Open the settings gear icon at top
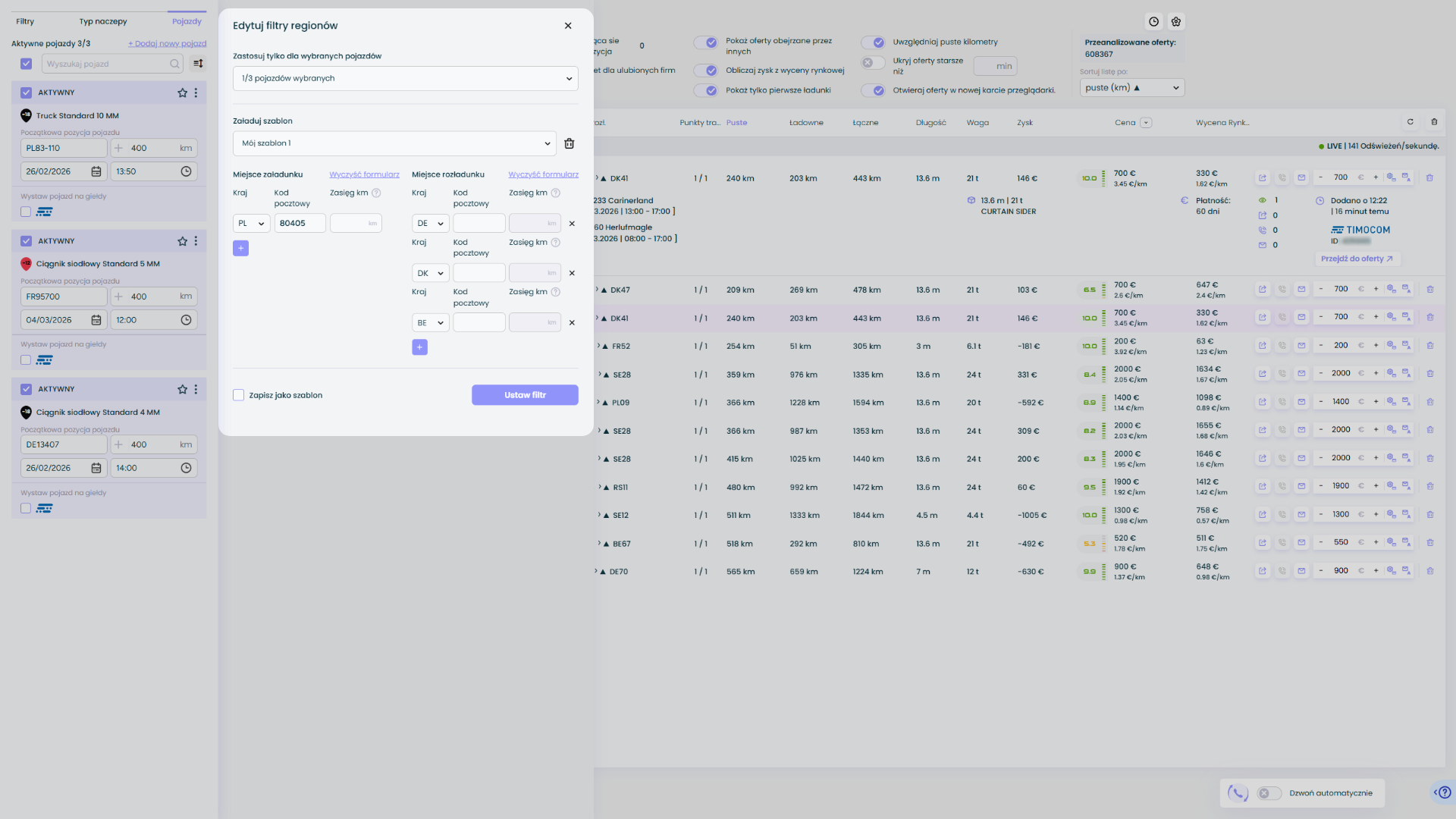This screenshot has height=819, width=1456. pyautogui.click(x=1176, y=22)
